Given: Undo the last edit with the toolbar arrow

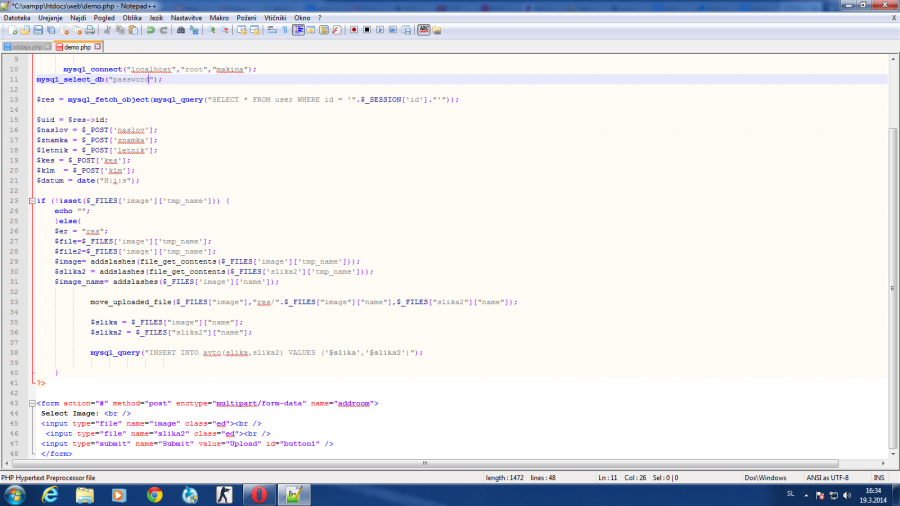Looking at the screenshot, I should point(149,30).
